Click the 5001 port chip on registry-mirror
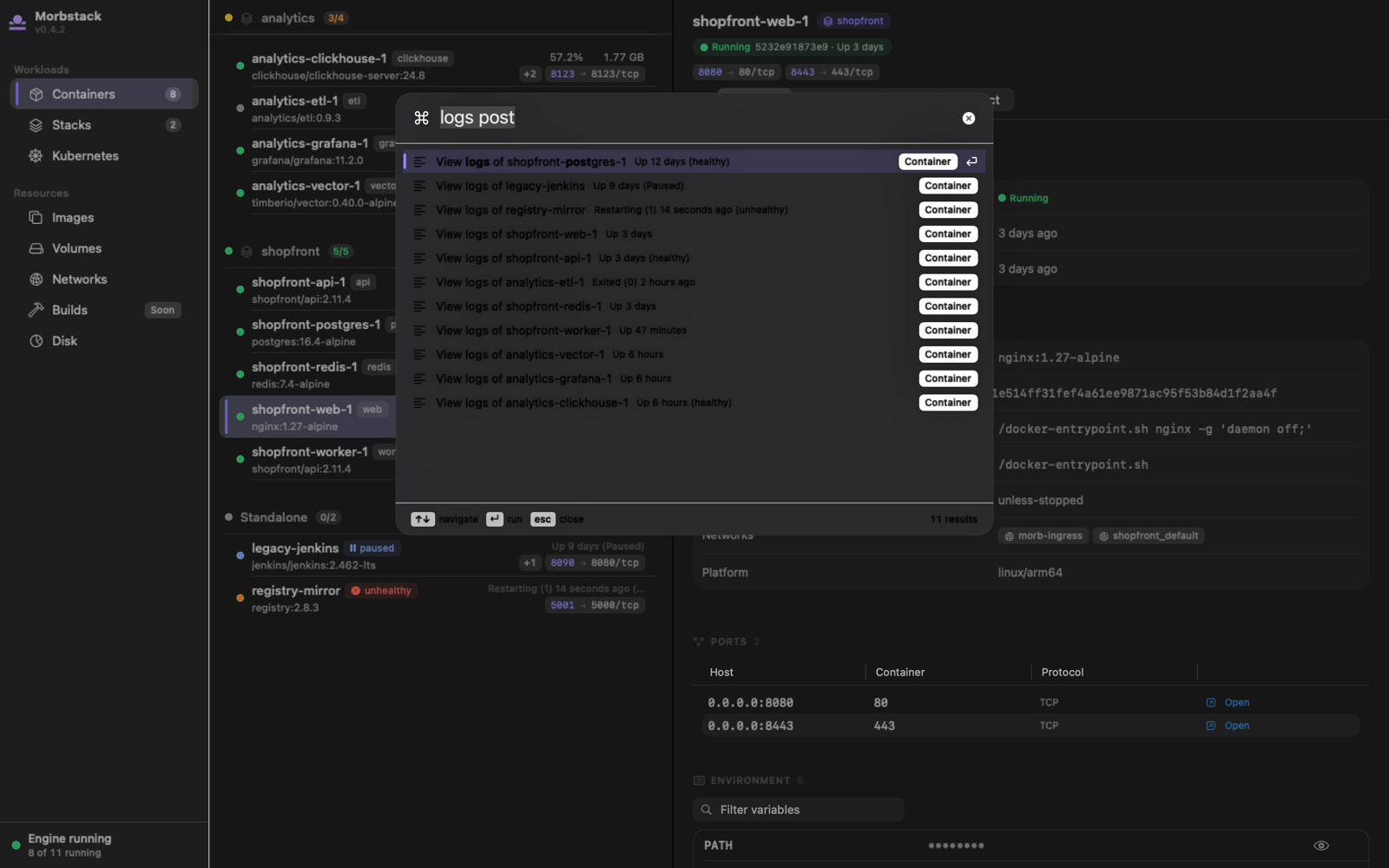1389x868 pixels. pos(596,605)
